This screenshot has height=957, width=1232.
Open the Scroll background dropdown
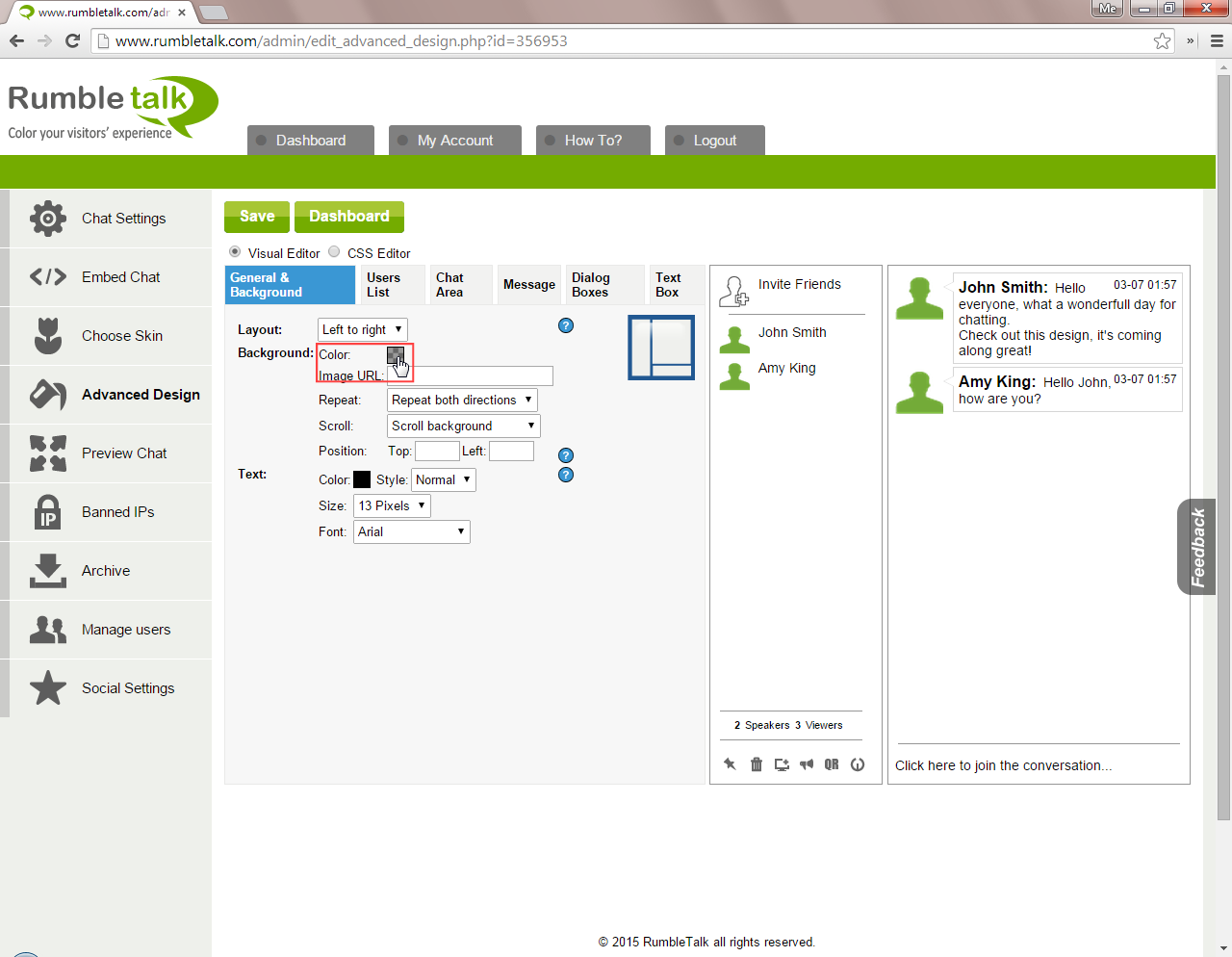point(464,426)
